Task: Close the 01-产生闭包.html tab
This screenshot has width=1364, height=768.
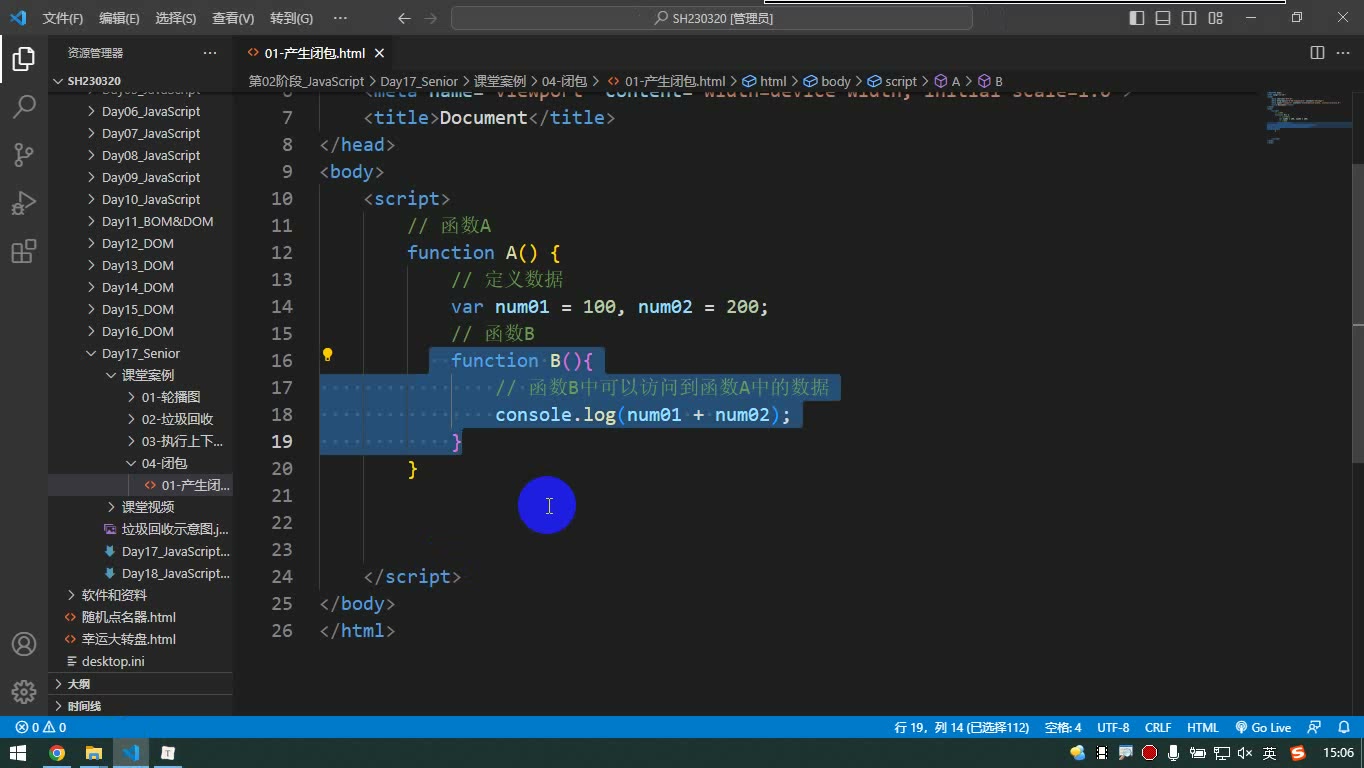Action: (379, 53)
